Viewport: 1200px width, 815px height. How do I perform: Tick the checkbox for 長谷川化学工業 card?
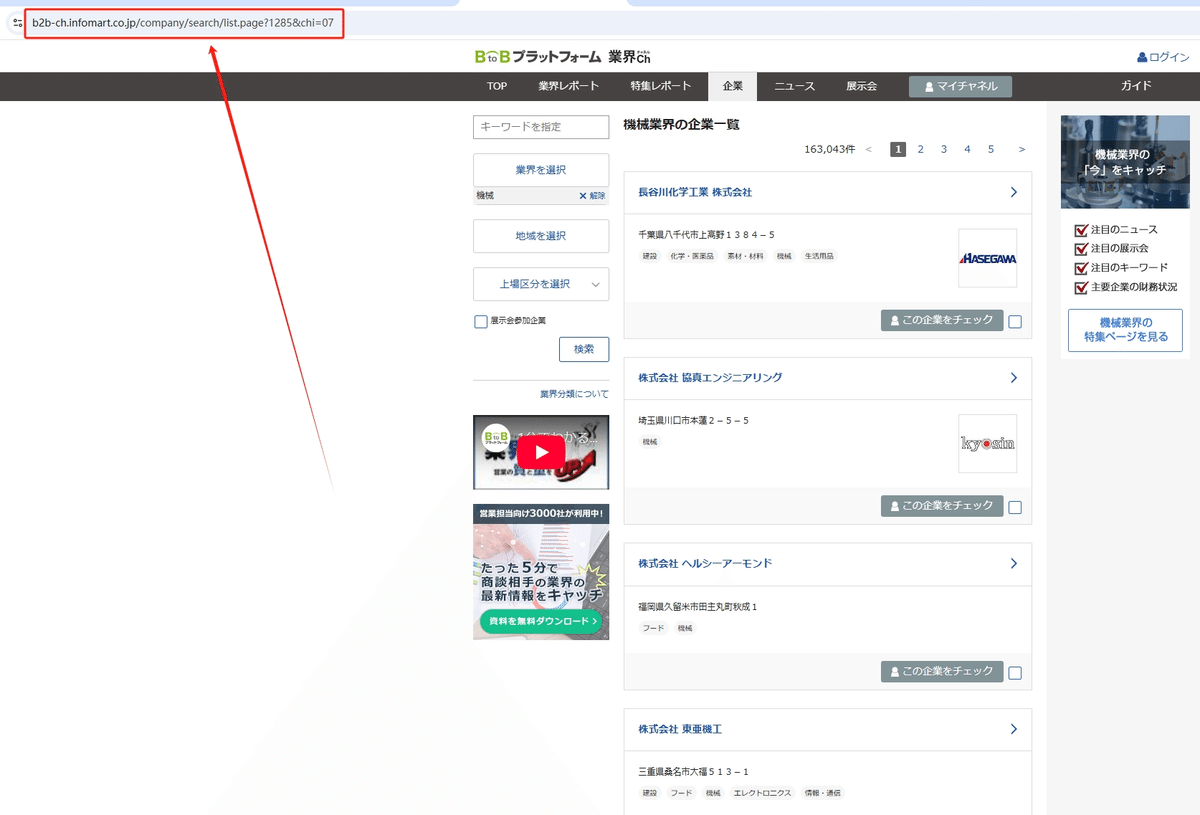1015,322
